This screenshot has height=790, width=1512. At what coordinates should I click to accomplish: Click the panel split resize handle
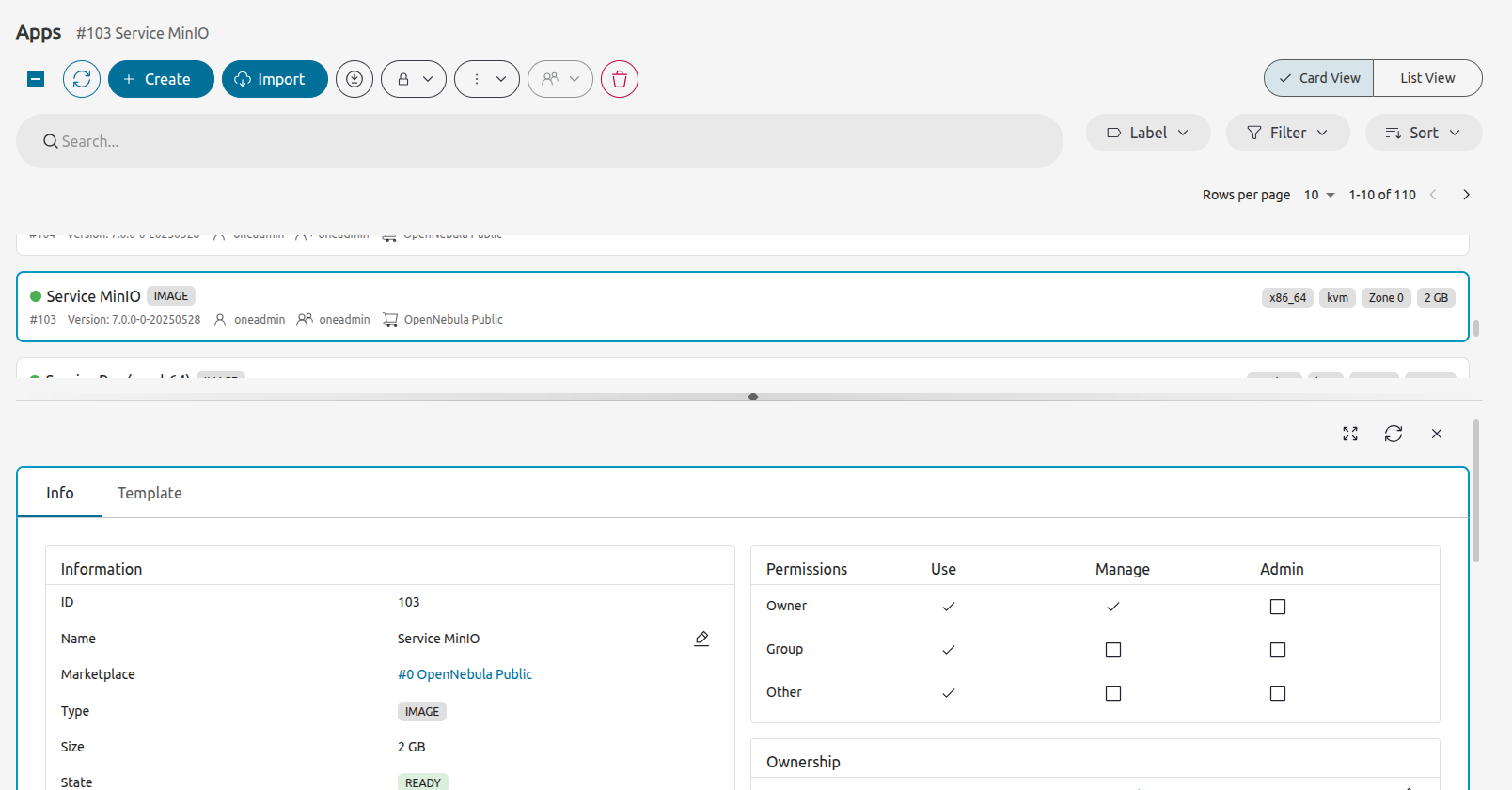coord(753,397)
